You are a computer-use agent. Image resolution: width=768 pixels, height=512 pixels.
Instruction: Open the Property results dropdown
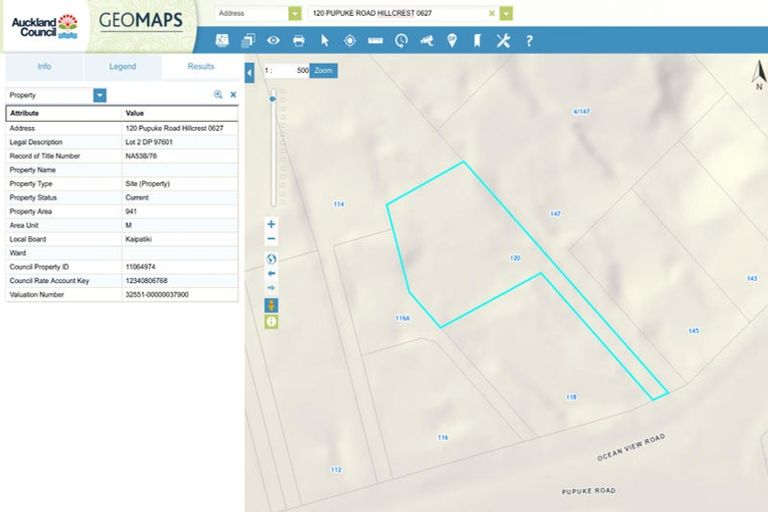pos(100,95)
